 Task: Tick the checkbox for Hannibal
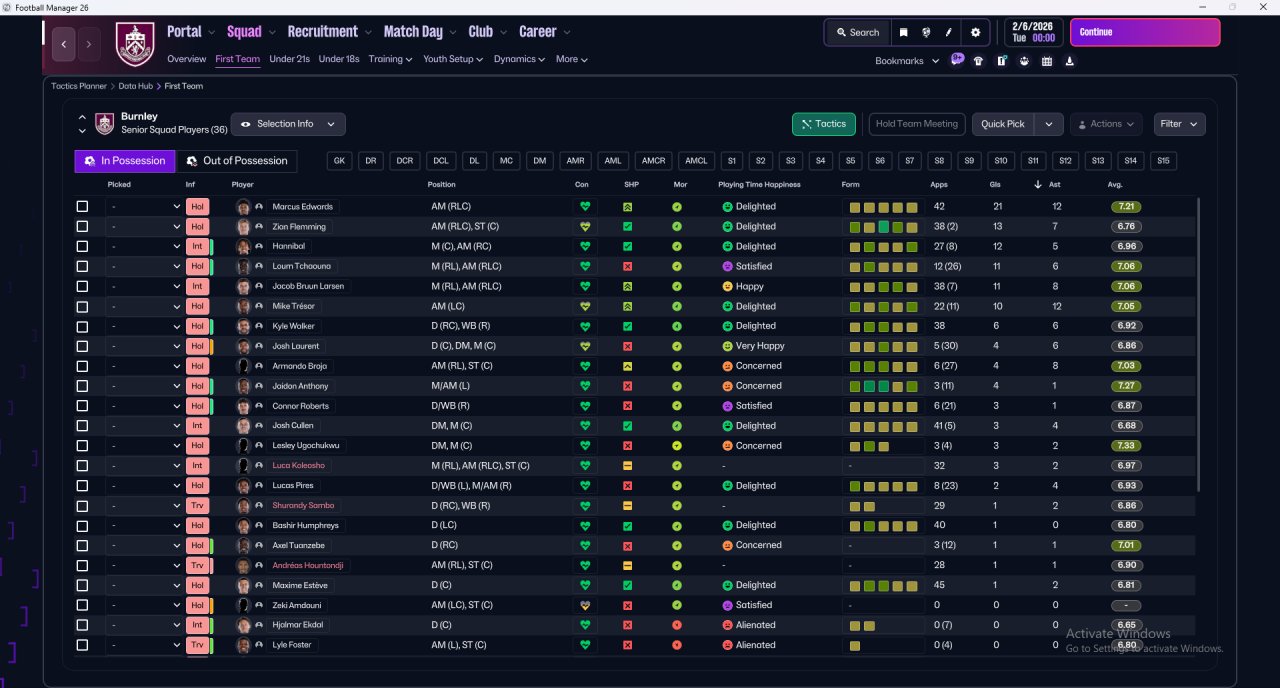point(82,246)
